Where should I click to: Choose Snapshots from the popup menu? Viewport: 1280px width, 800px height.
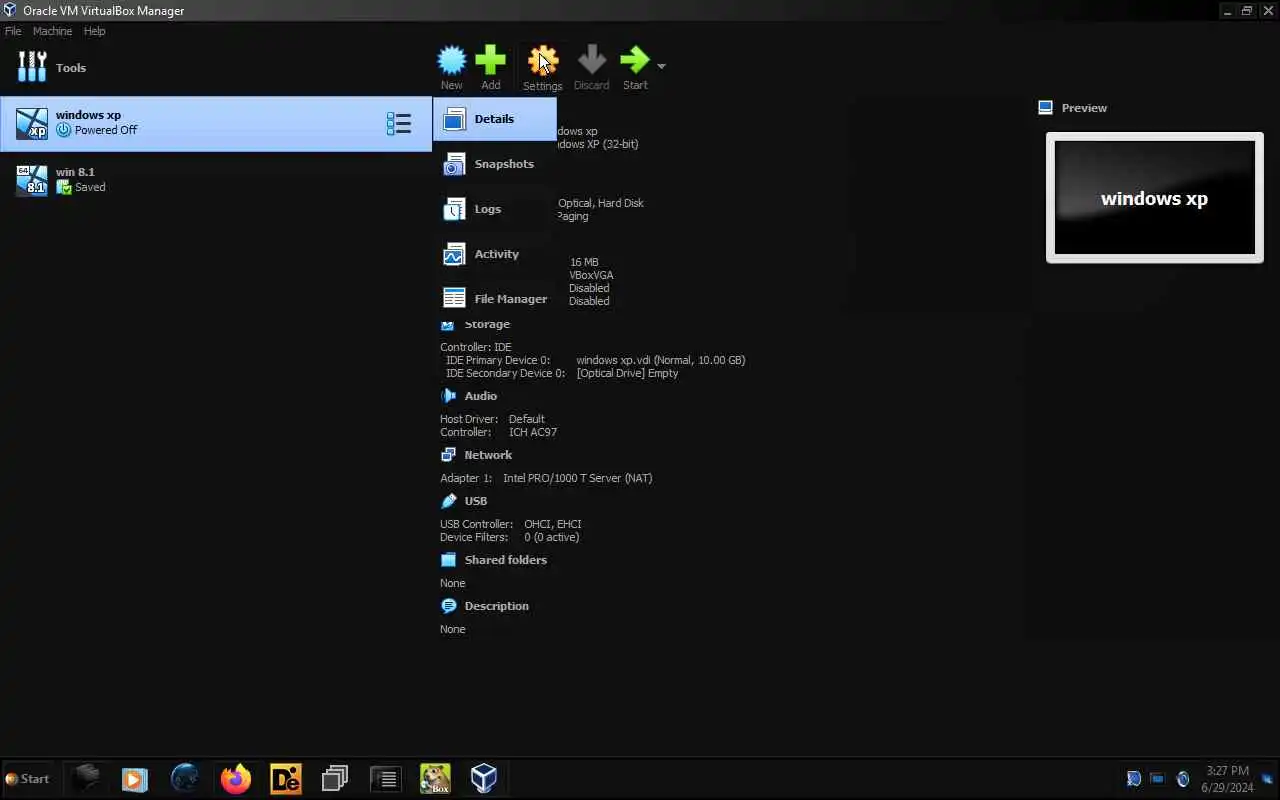[x=495, y=164]
